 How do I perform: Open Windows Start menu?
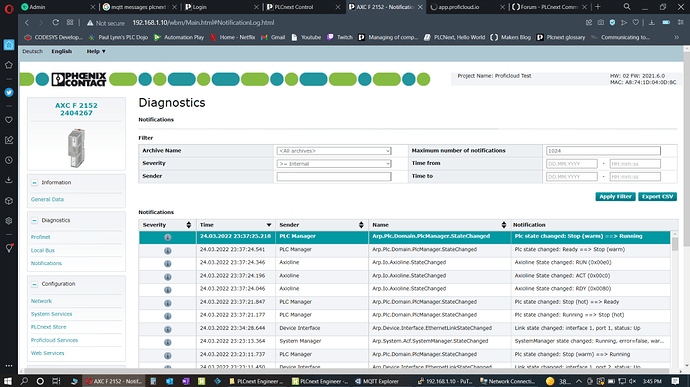[x=7, y=381]
